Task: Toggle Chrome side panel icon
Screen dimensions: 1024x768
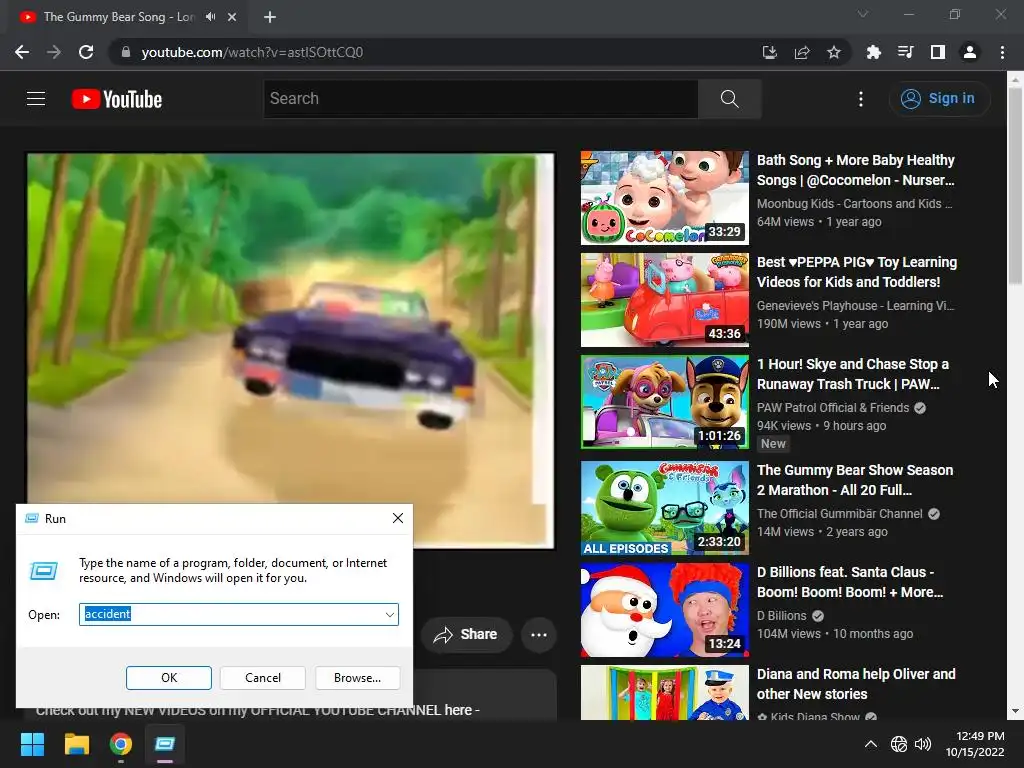Action: click(938, 52)
